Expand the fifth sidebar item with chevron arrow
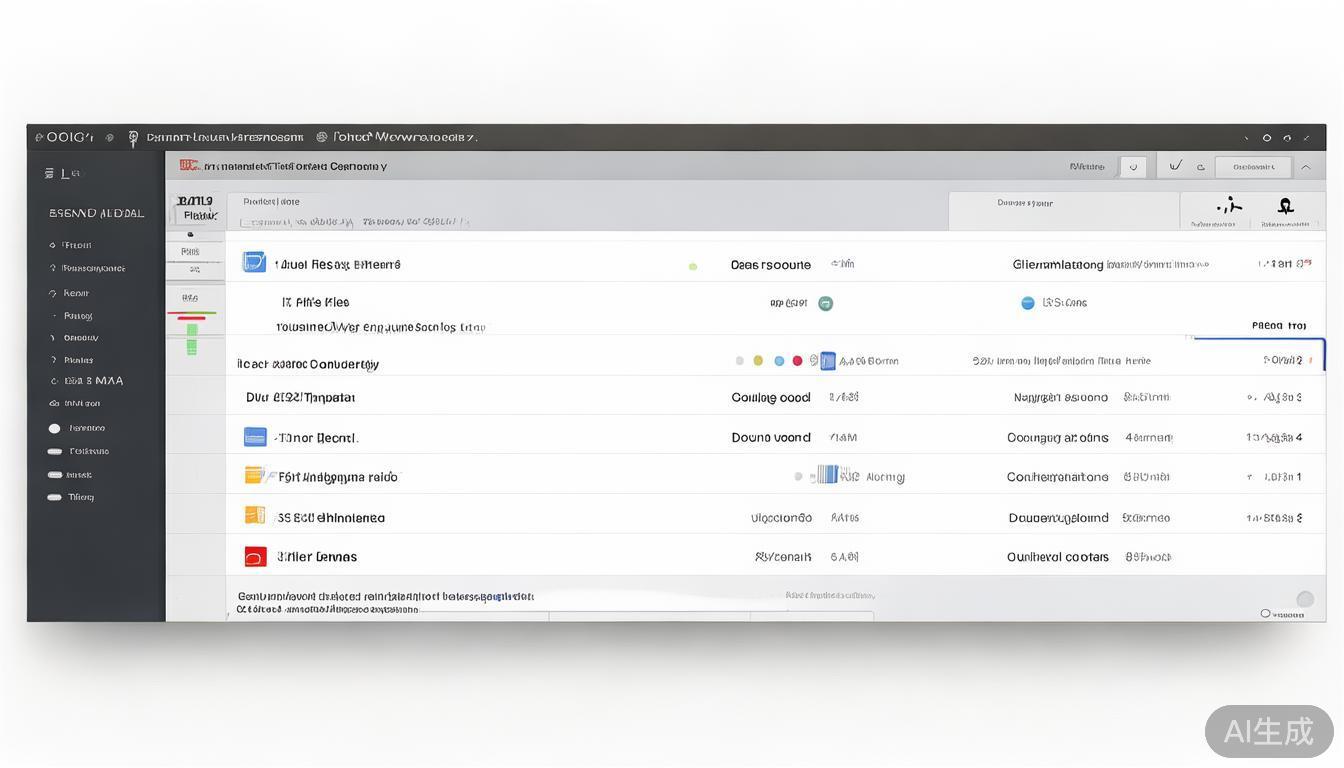The image size is (1344, 768). point(53,338)
